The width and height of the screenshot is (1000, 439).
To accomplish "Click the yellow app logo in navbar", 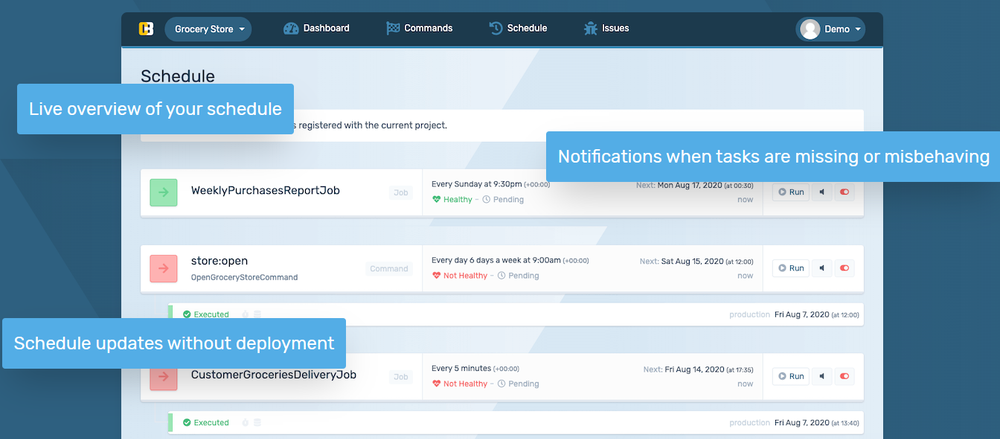I will [x=146, y=29].
